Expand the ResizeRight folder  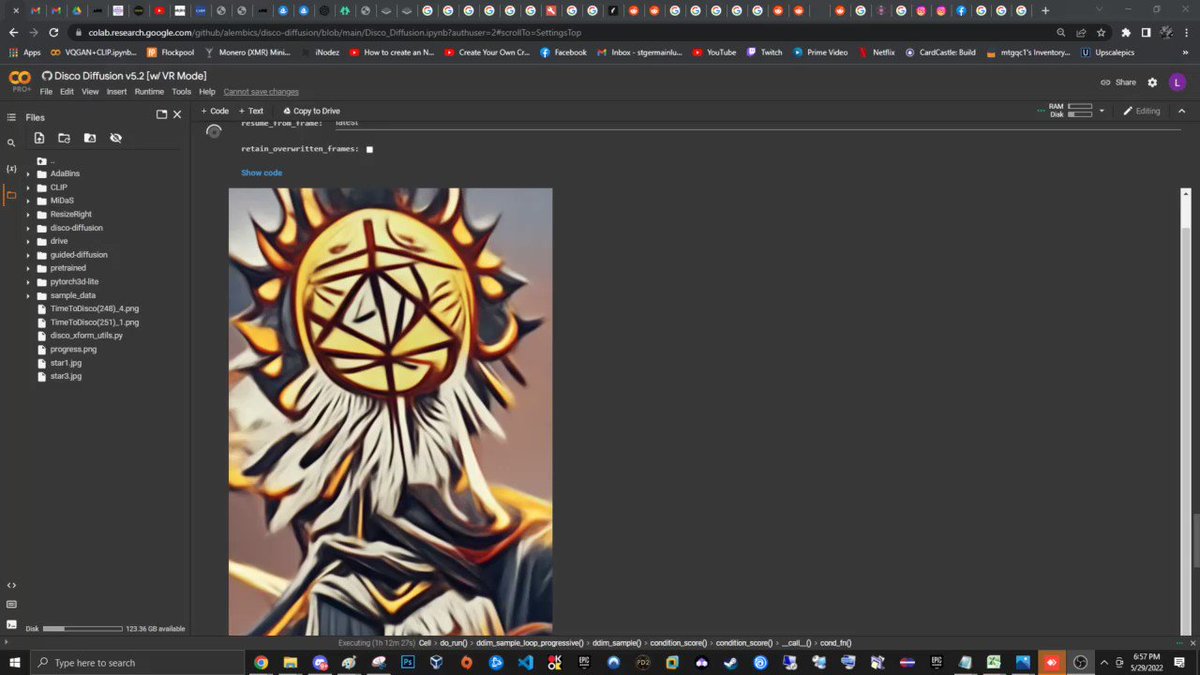(x=28, y=214)
